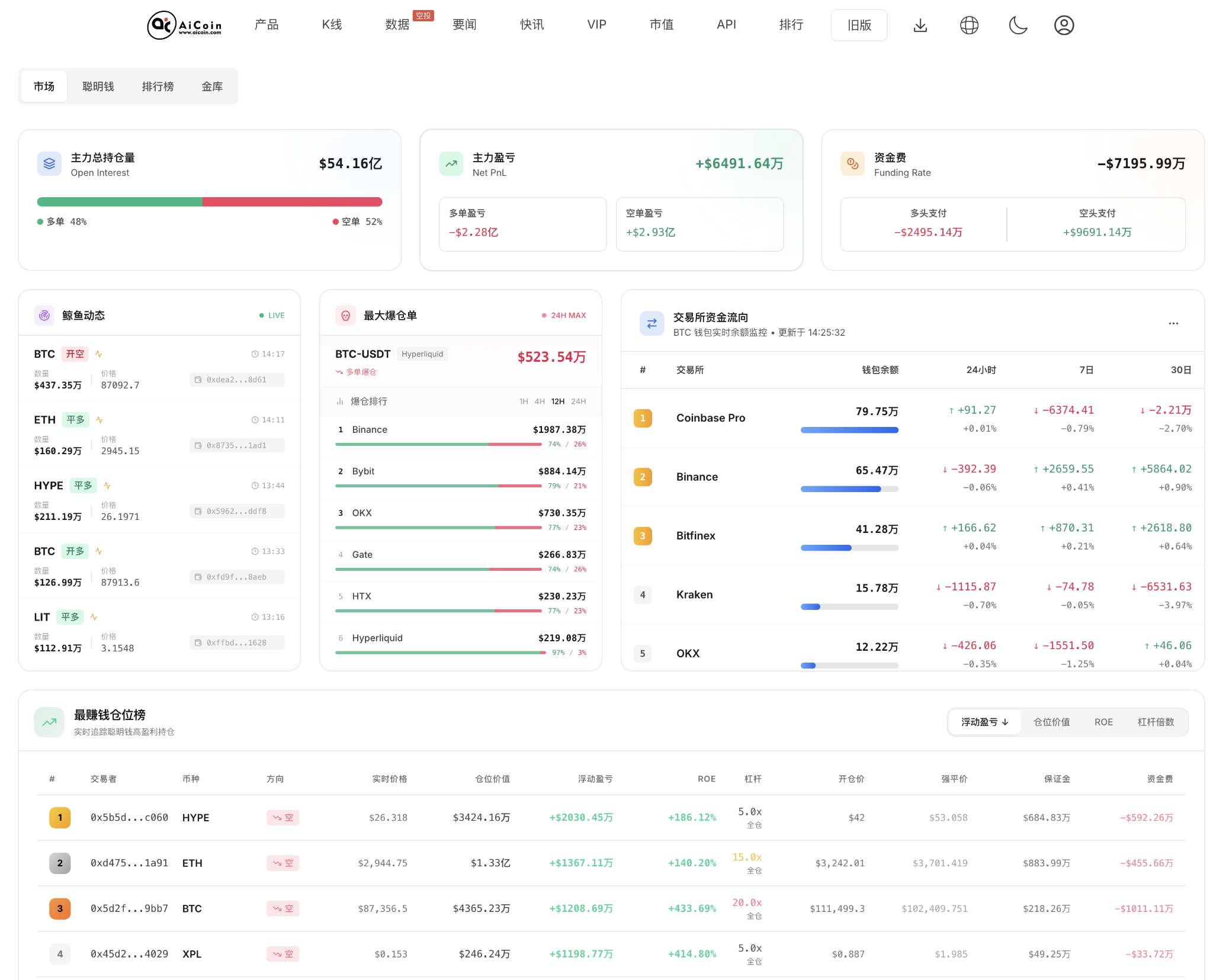Click the 旧版 button
Image resolution: width=1213 pixels, height=980 pixels.
(859, 25)
